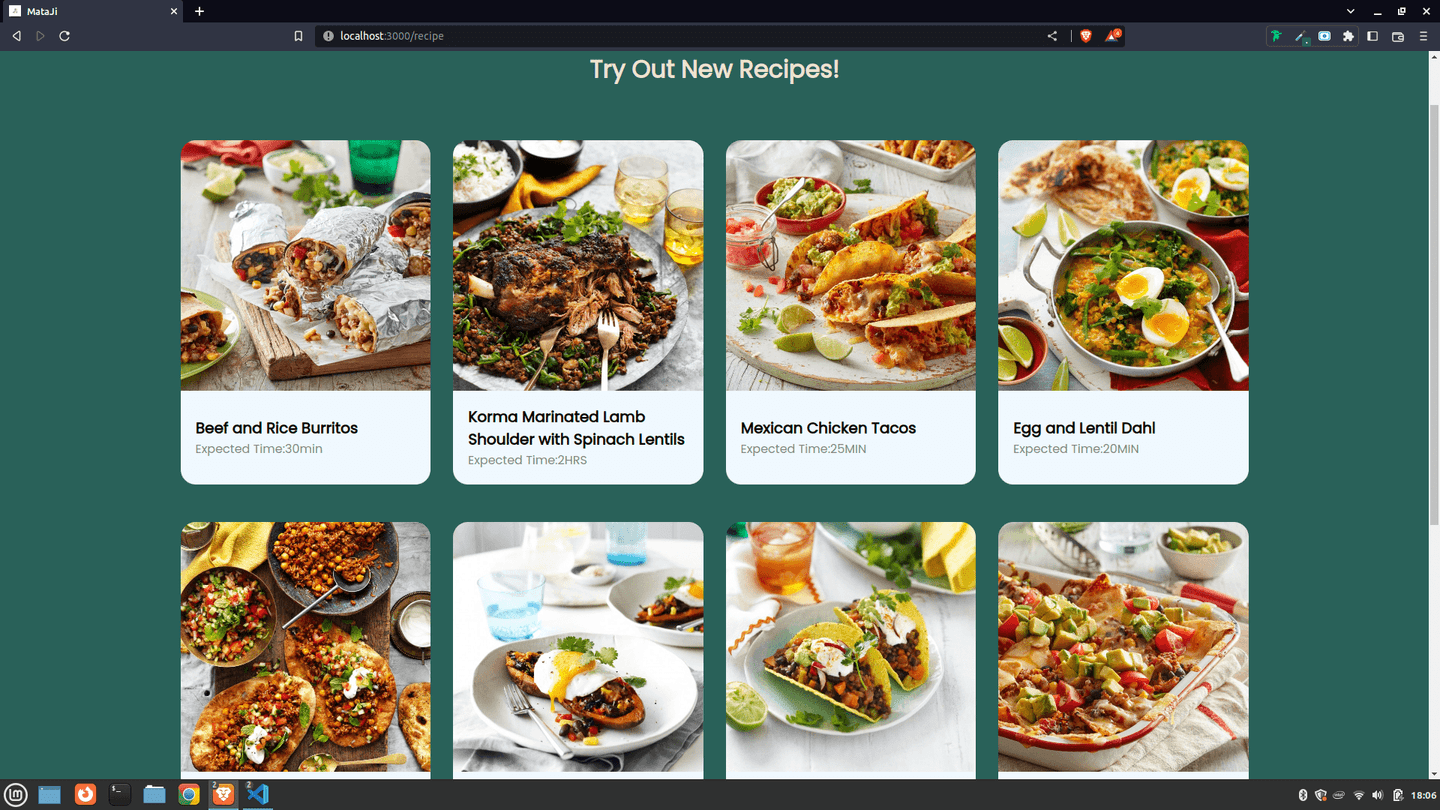Open the Linux Mint start menu
Screen dimensions: 1440x810
(16, 795)
